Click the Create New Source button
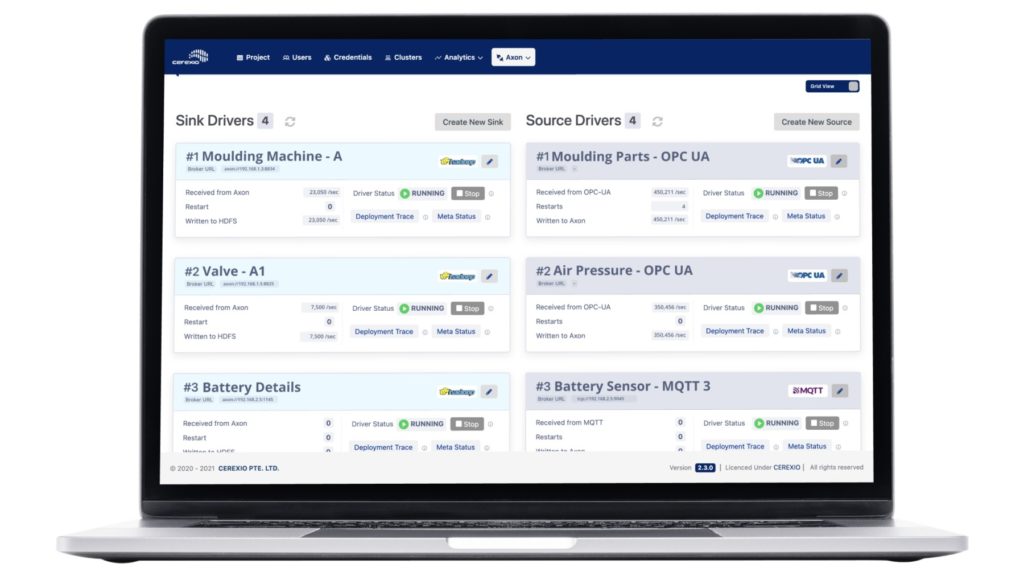1024x576 pixels. tap(816, 122)
